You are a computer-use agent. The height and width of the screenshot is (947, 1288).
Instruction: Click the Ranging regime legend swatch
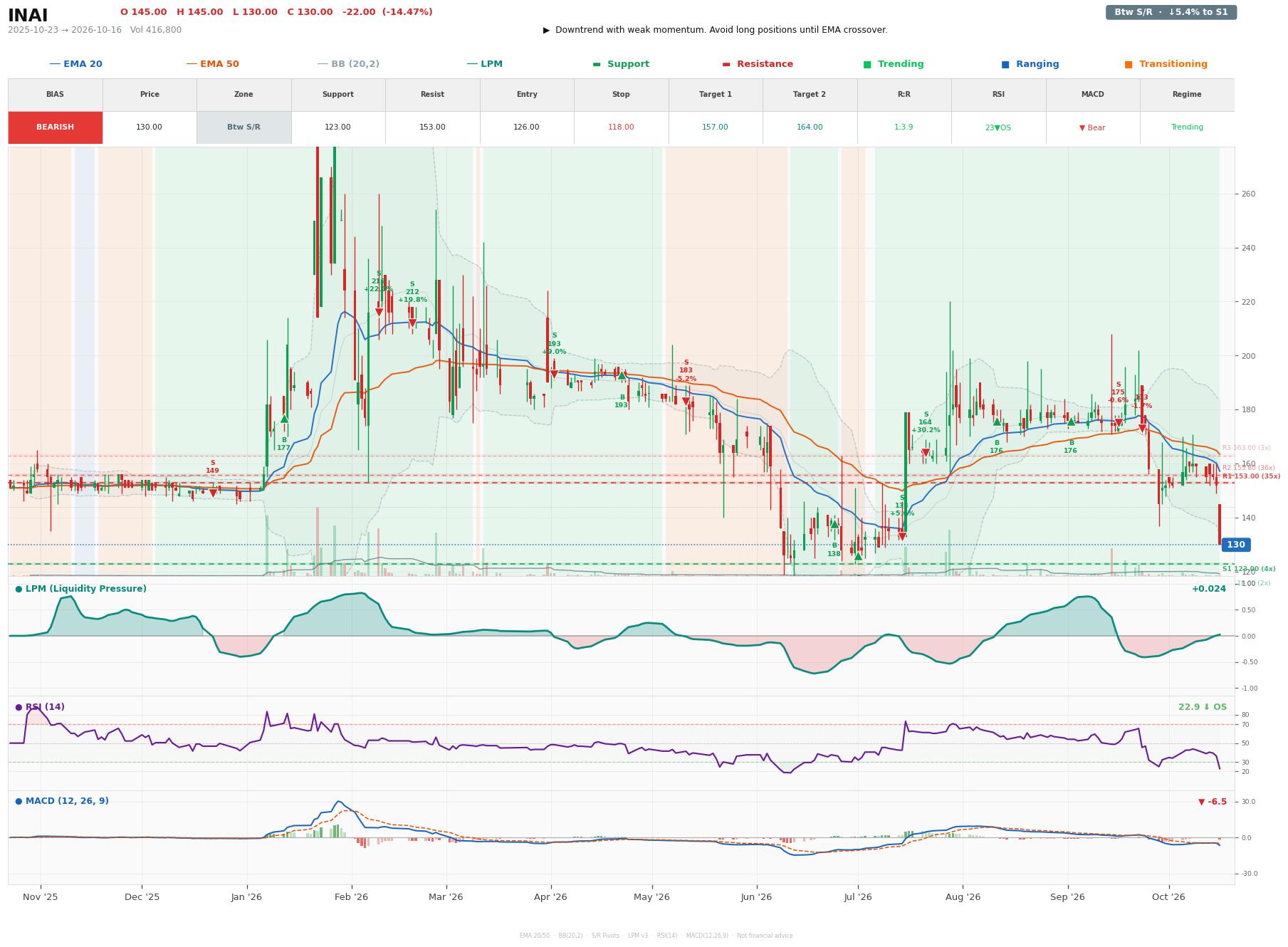1005,64
